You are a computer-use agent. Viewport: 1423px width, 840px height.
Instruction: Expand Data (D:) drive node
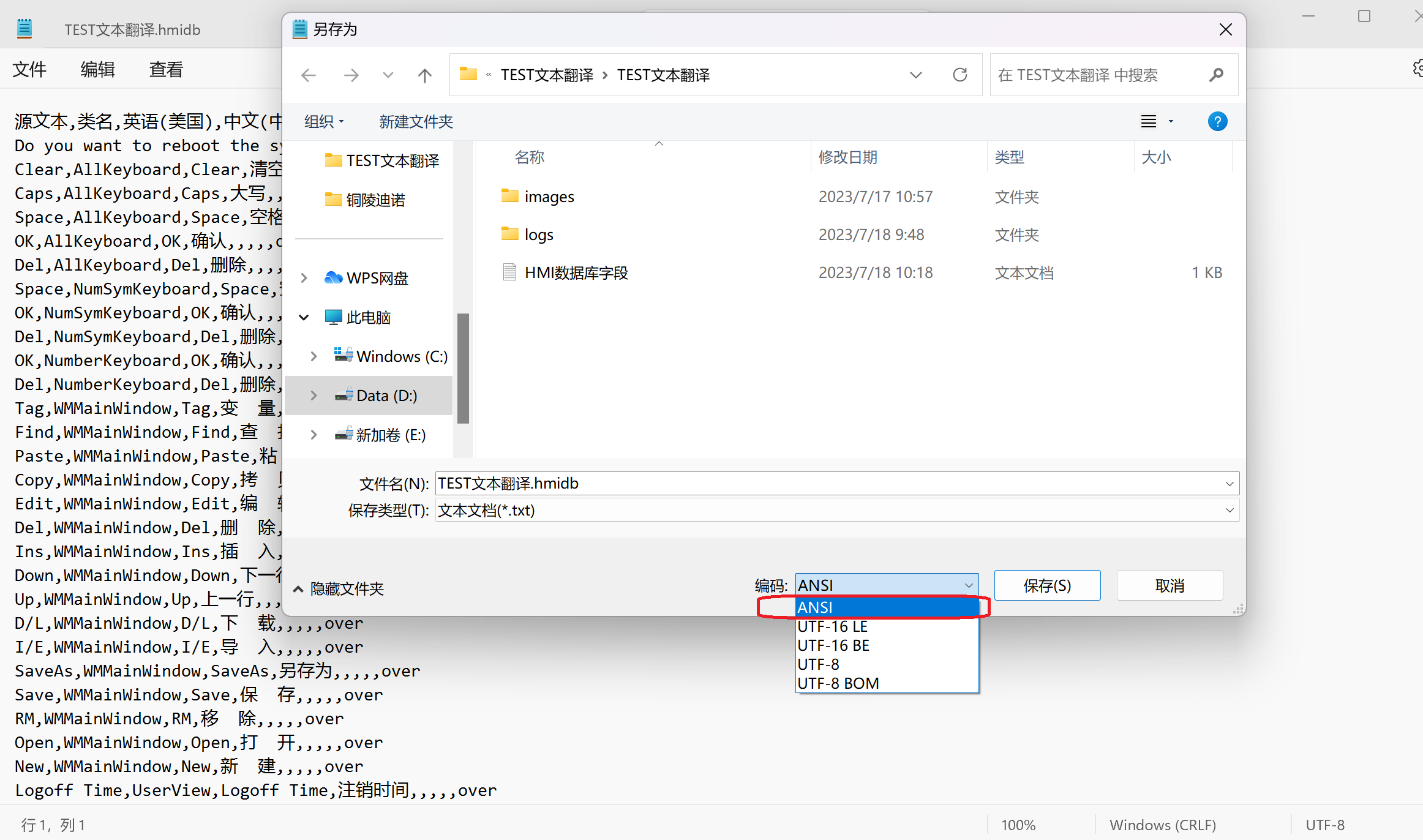click(314, 396)
